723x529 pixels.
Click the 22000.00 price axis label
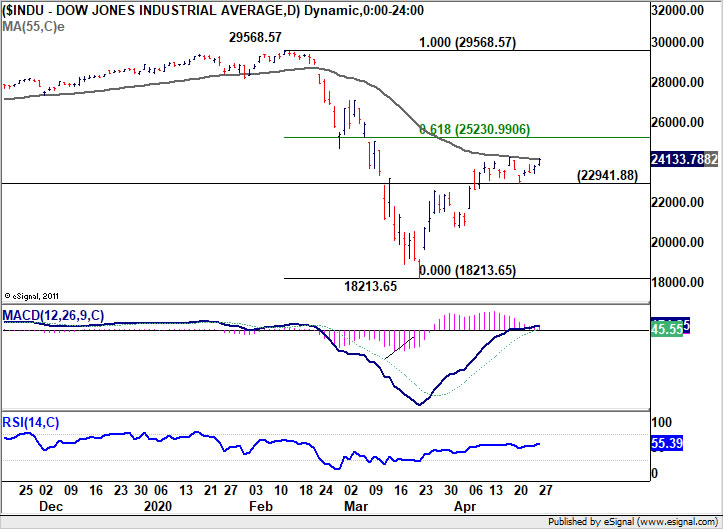coord(677,202)
